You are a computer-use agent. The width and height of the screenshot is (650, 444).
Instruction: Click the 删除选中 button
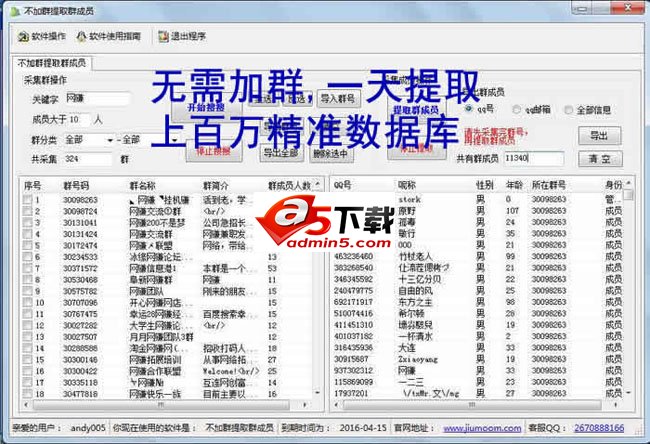pos(330,154)
